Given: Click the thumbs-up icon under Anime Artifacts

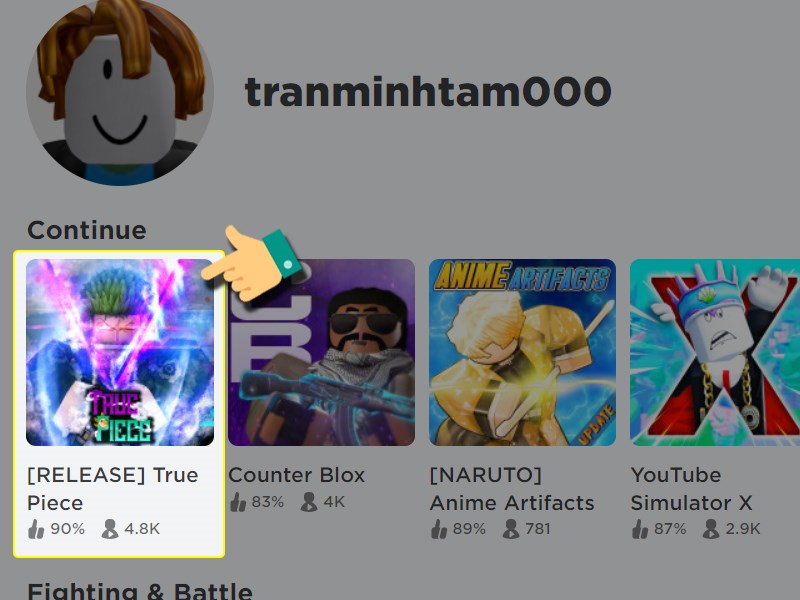Looking at the screenshot, I should click(439, 529).
